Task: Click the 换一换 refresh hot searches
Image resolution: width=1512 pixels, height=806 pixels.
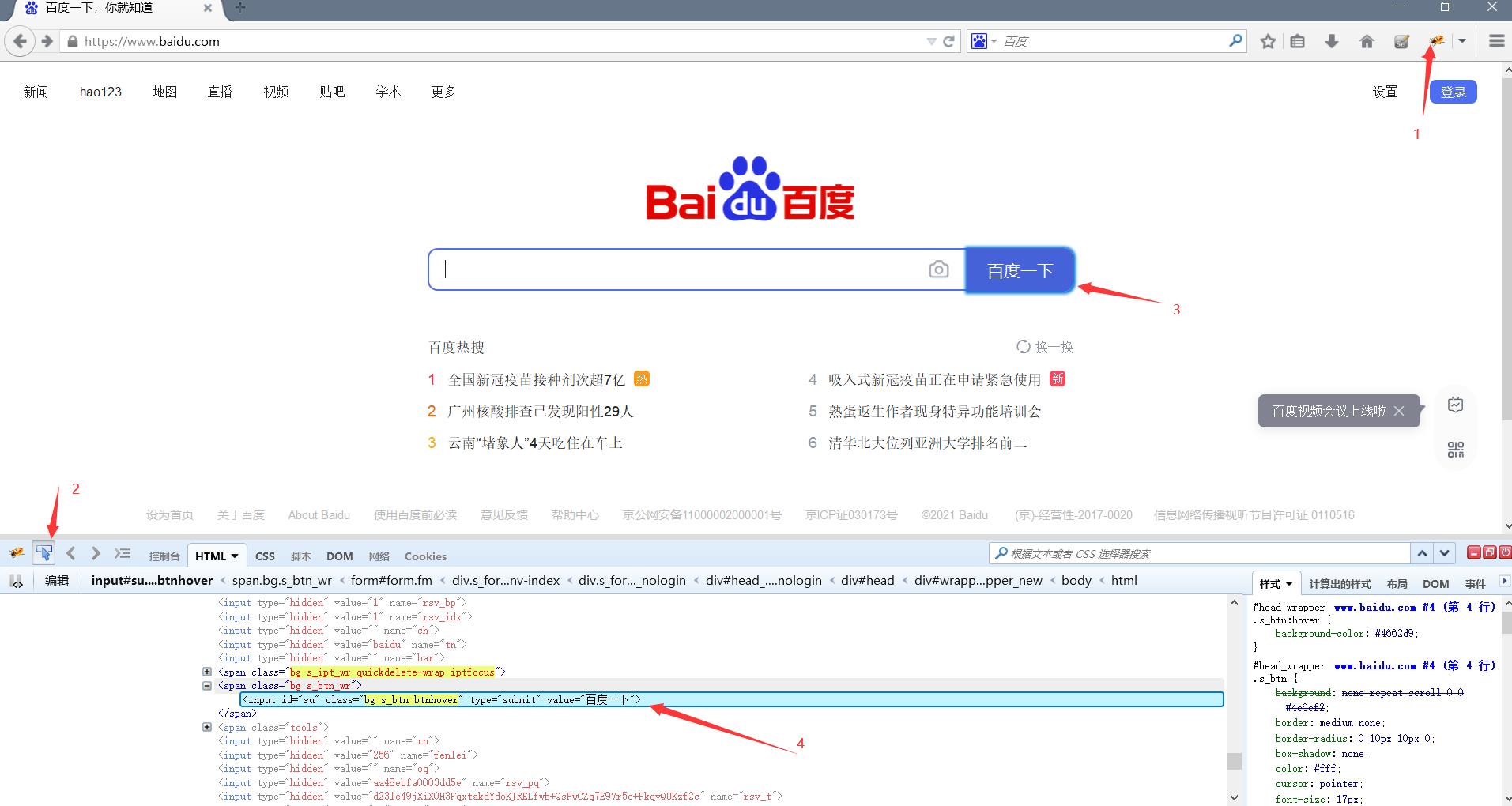Action: tap(1044, 347)
